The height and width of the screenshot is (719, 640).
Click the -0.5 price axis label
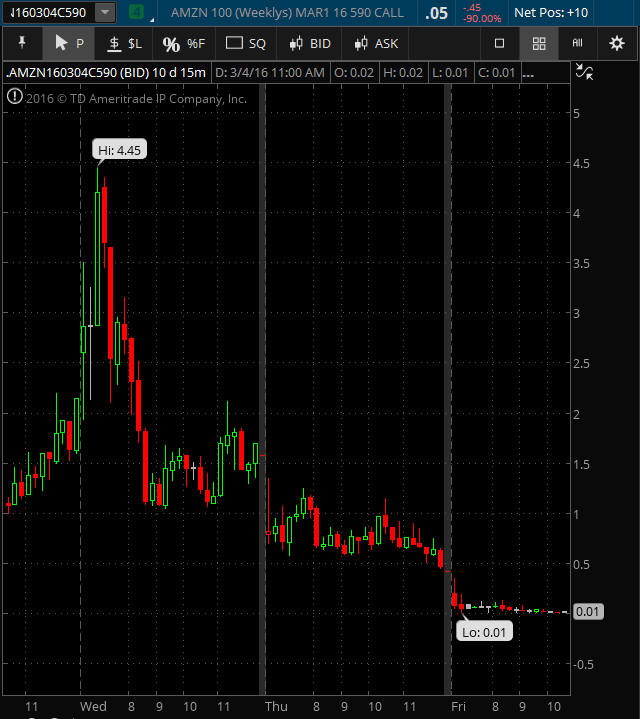(583, 664)
